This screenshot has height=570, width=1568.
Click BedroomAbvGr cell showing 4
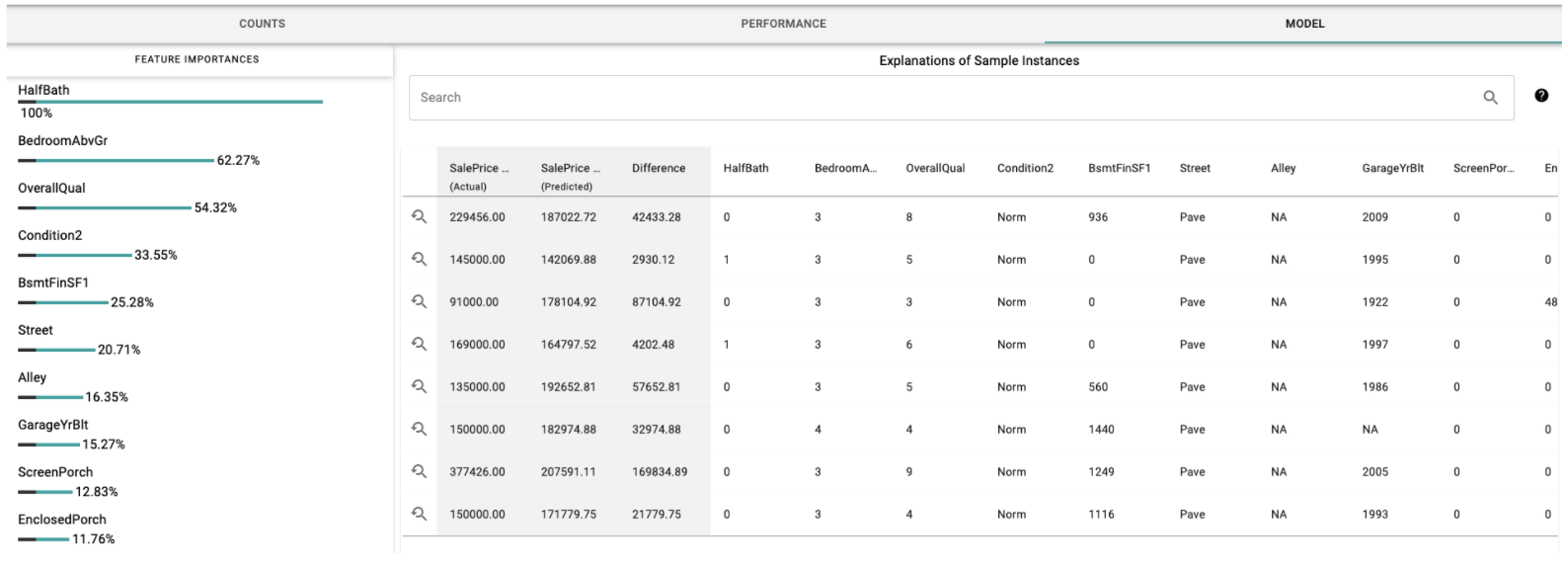(x=818, y=430)
